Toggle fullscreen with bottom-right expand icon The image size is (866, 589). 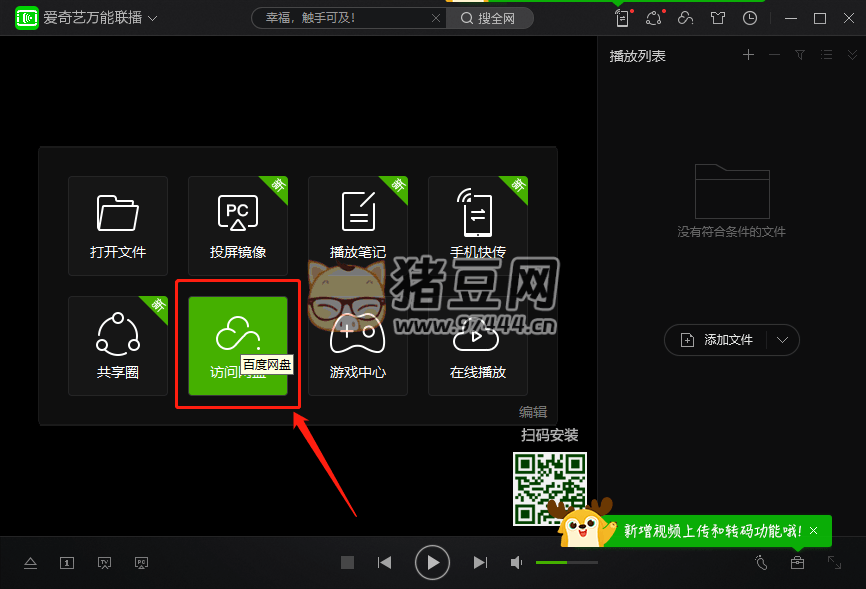click(834, 563)
